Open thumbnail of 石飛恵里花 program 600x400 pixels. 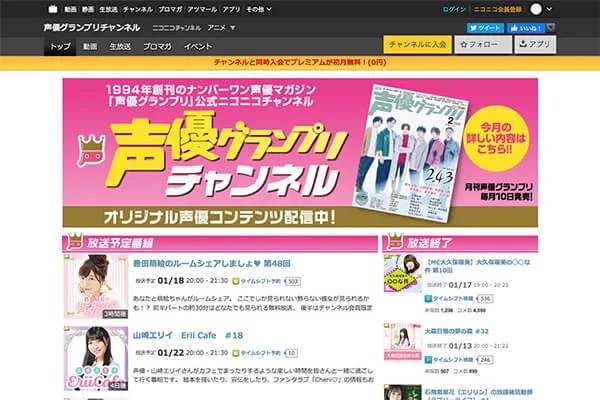pos(403,392)
